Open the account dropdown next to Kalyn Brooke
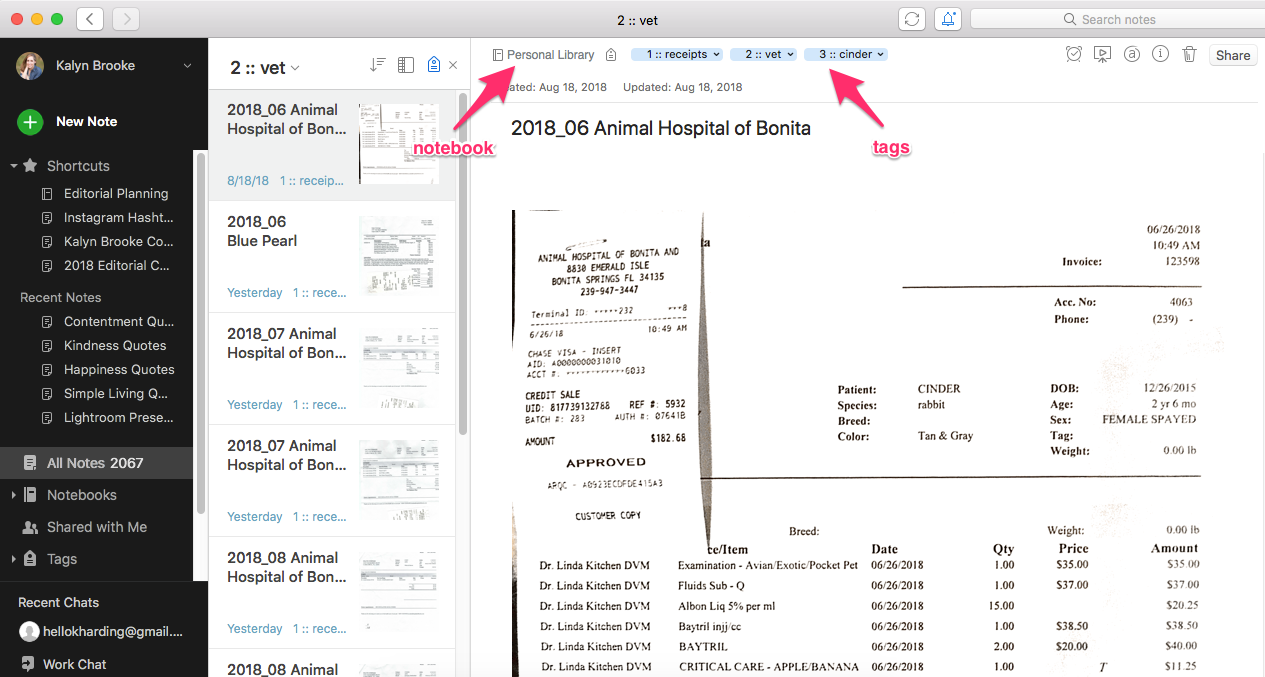 coord(188,66)
